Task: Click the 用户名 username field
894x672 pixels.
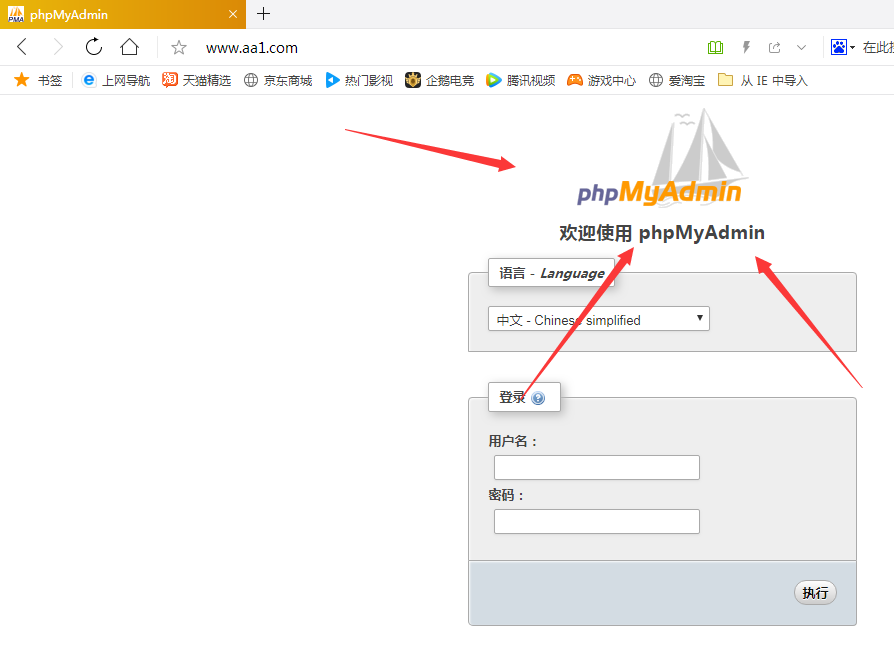Action: click(596, 467)
